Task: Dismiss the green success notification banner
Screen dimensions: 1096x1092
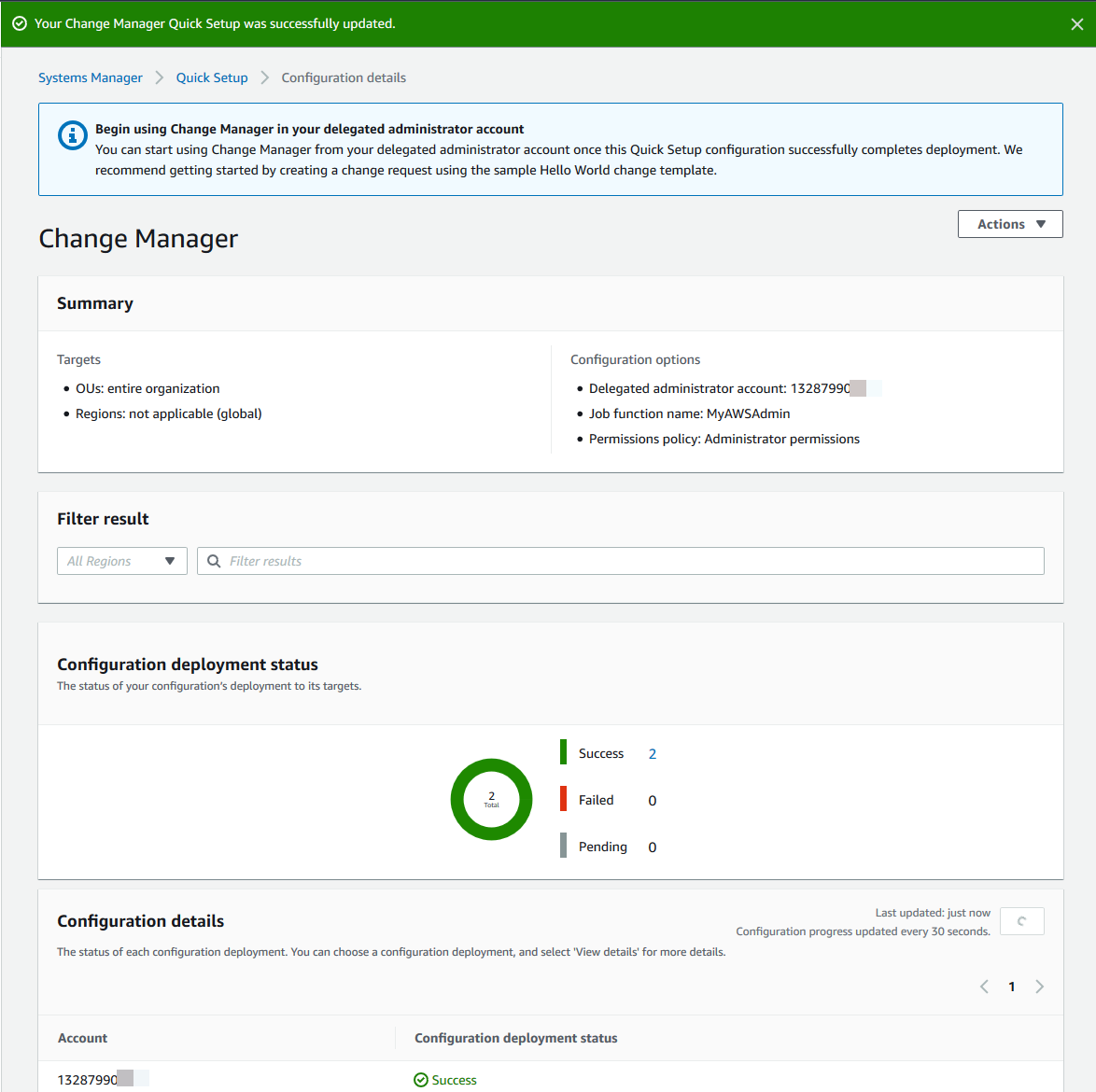Action: 1076,24
